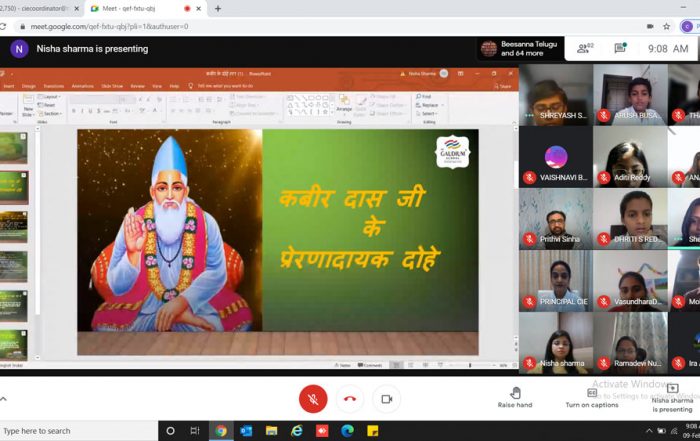Click Reset slide button
The height and width of the screenshot is (441, 700).
(47, 105)
